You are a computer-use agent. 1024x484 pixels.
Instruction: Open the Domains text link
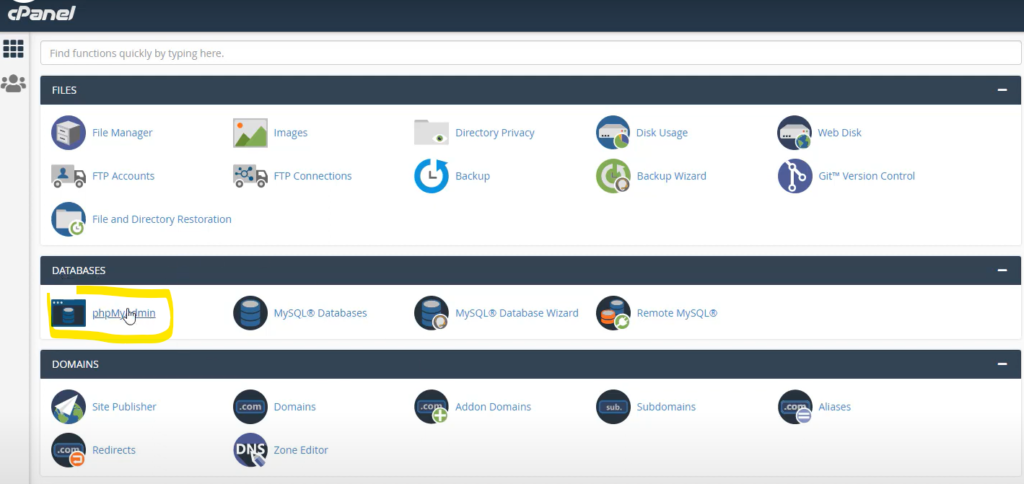[295, 406]
